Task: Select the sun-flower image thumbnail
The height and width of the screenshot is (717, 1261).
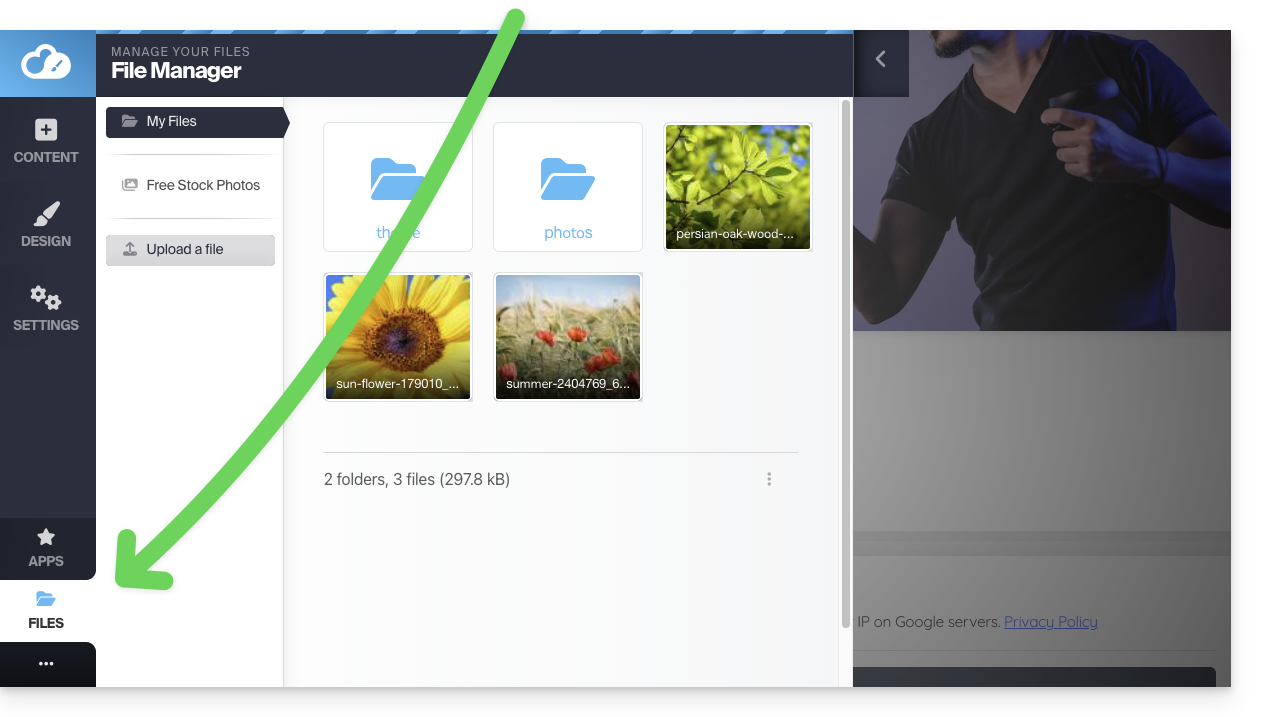Action: 398,337
